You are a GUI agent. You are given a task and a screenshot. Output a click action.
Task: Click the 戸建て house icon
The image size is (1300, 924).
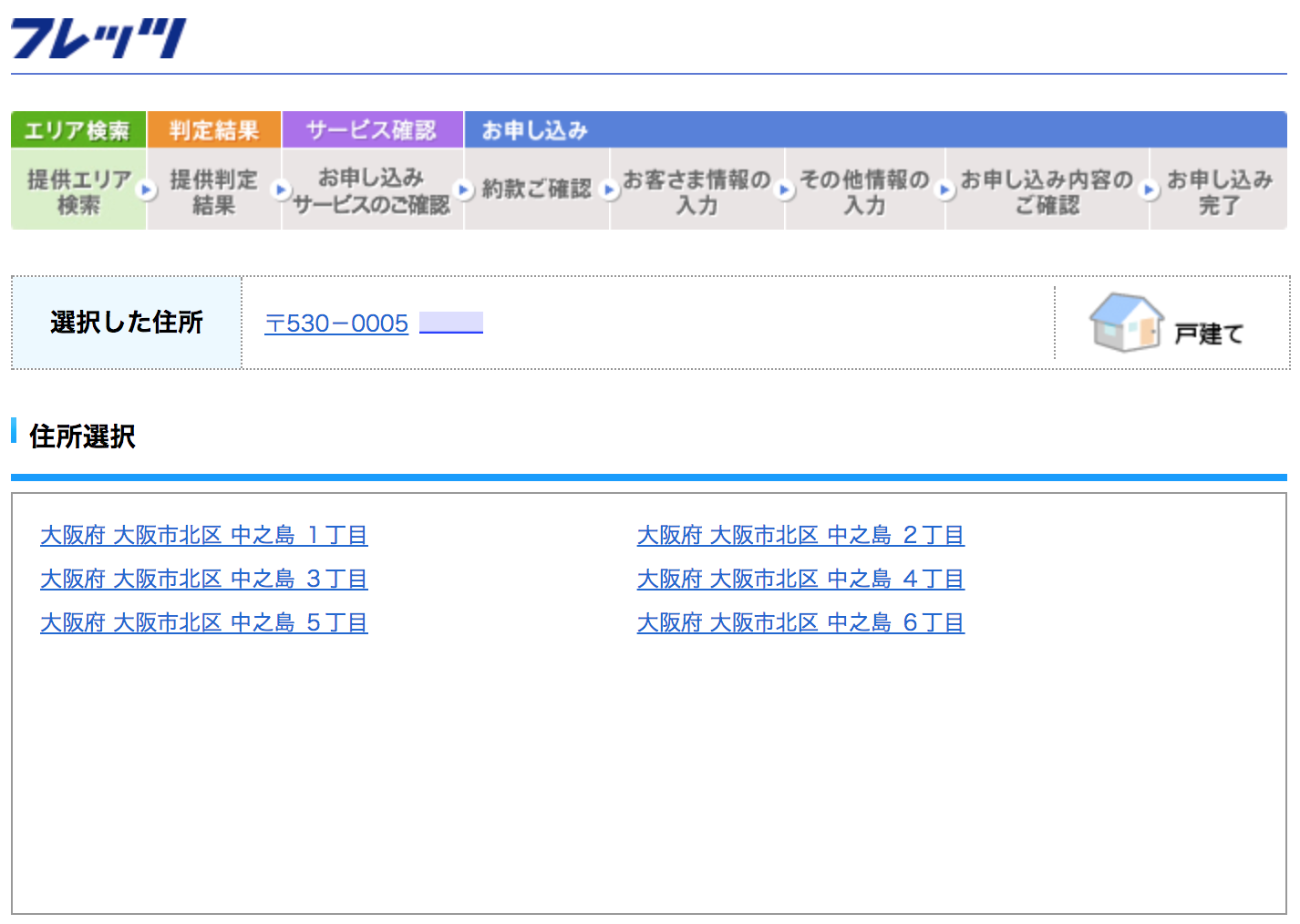pos(1126,323)
